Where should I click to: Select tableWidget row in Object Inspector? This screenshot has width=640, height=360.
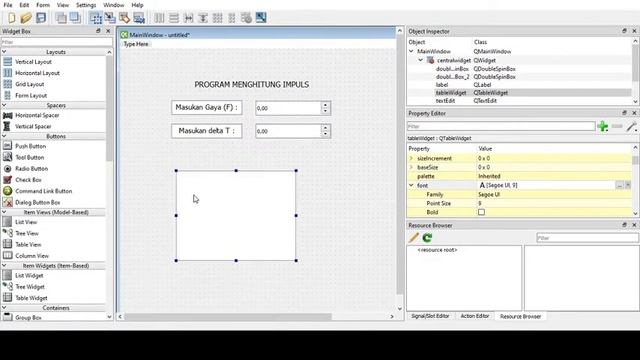coord(519,93)
